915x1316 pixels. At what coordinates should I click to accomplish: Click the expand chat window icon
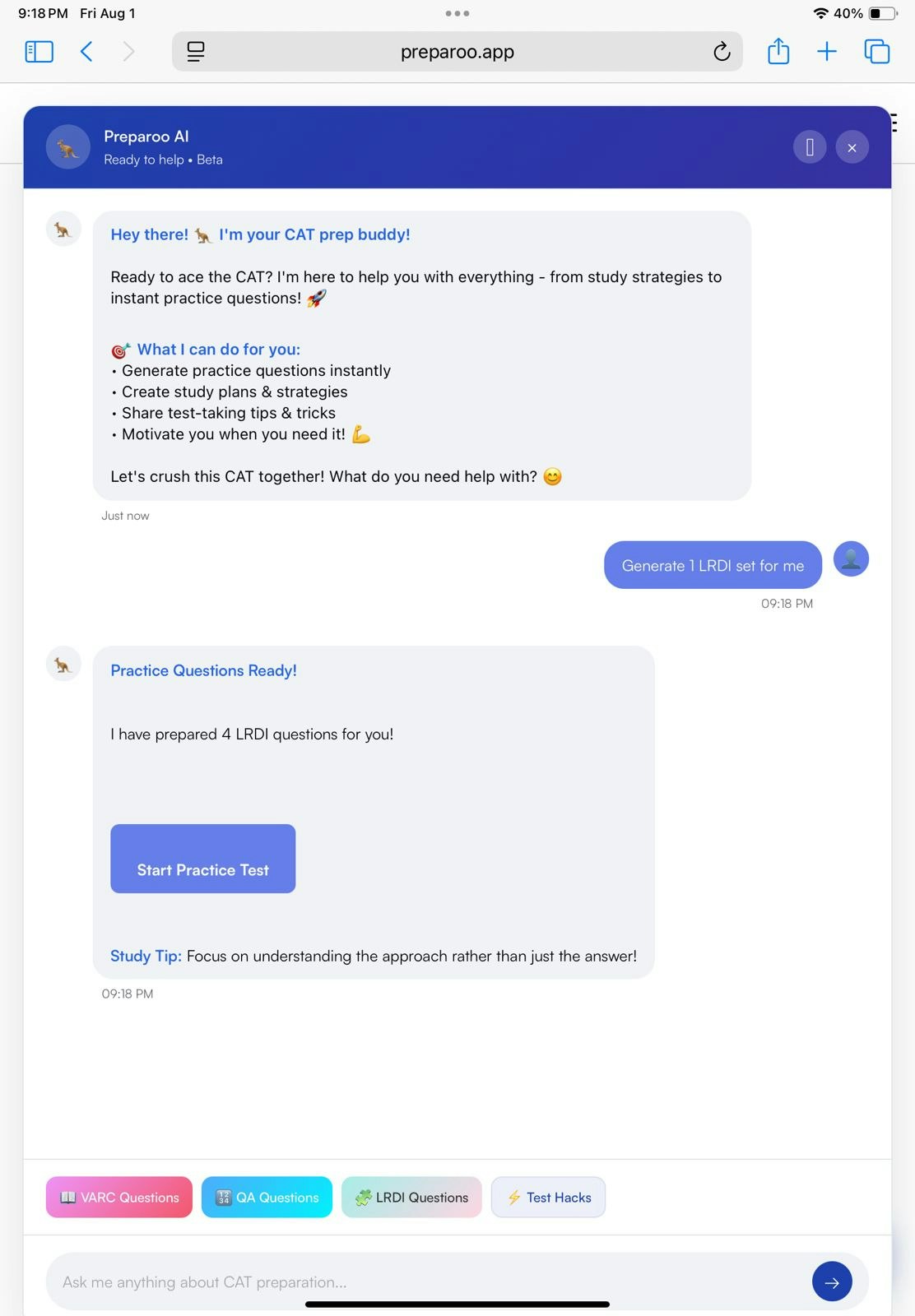pos(810,147)
